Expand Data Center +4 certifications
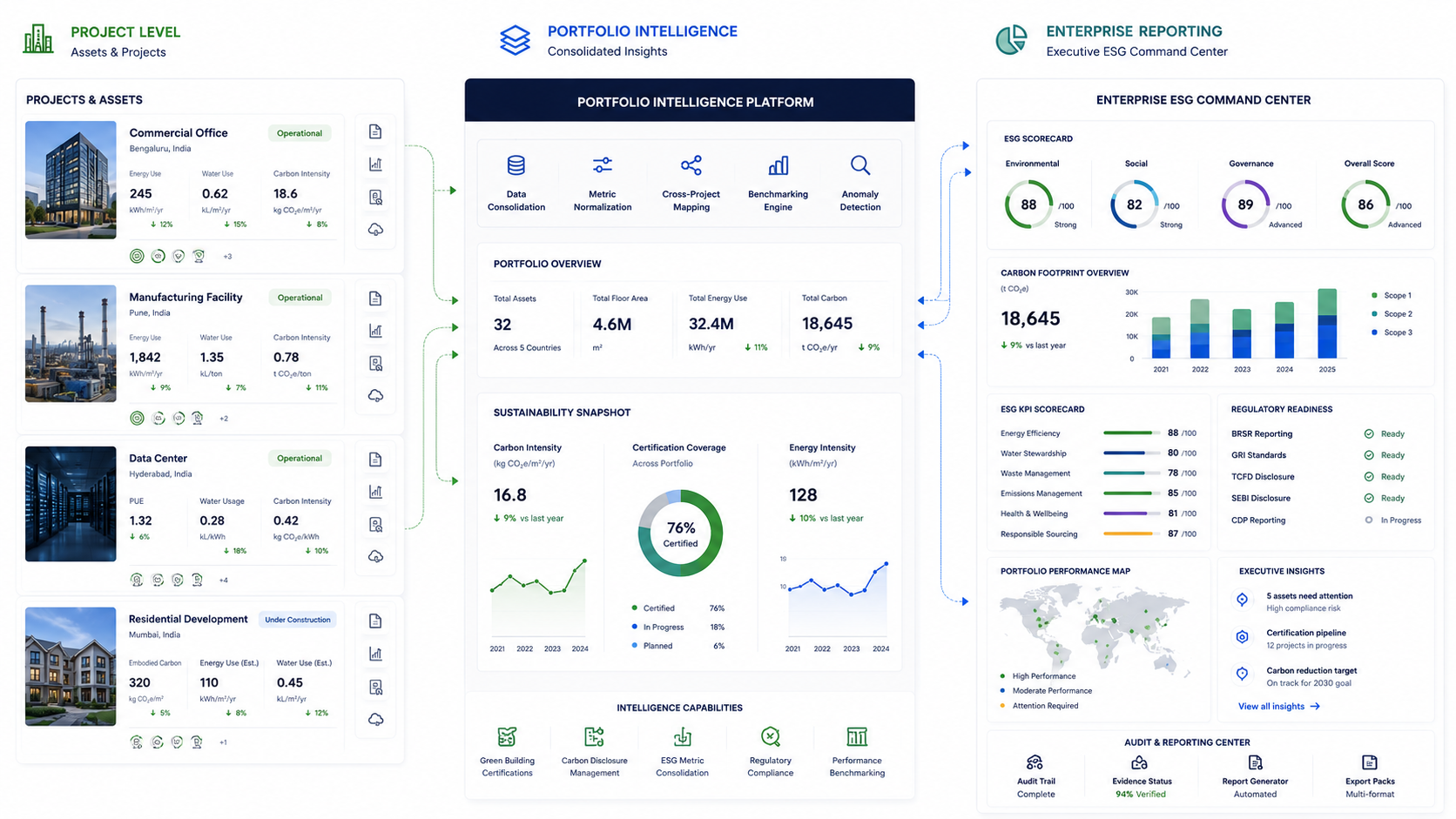 (x=224, y=581)
